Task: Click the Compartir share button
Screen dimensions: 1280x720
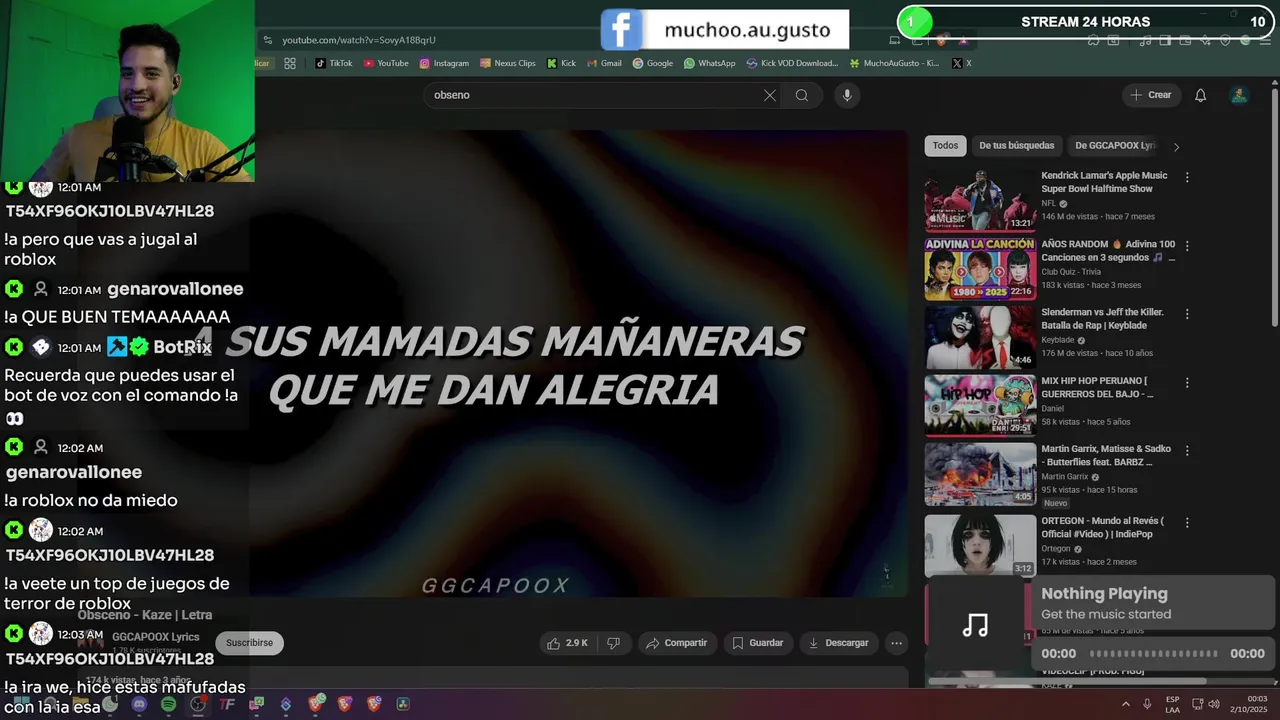Action: pos(676,643)
